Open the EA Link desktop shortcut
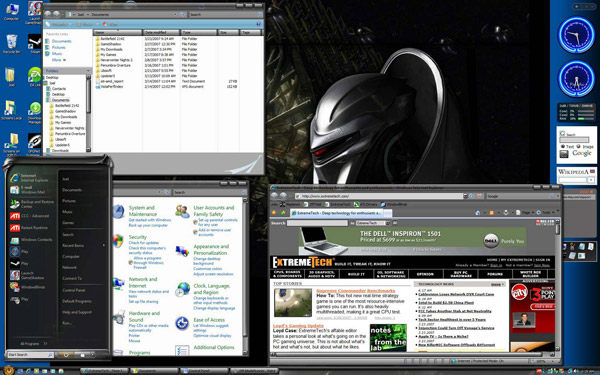Image resolution: width=600 pixels, height=375 pixels. (x=34, y=77)
